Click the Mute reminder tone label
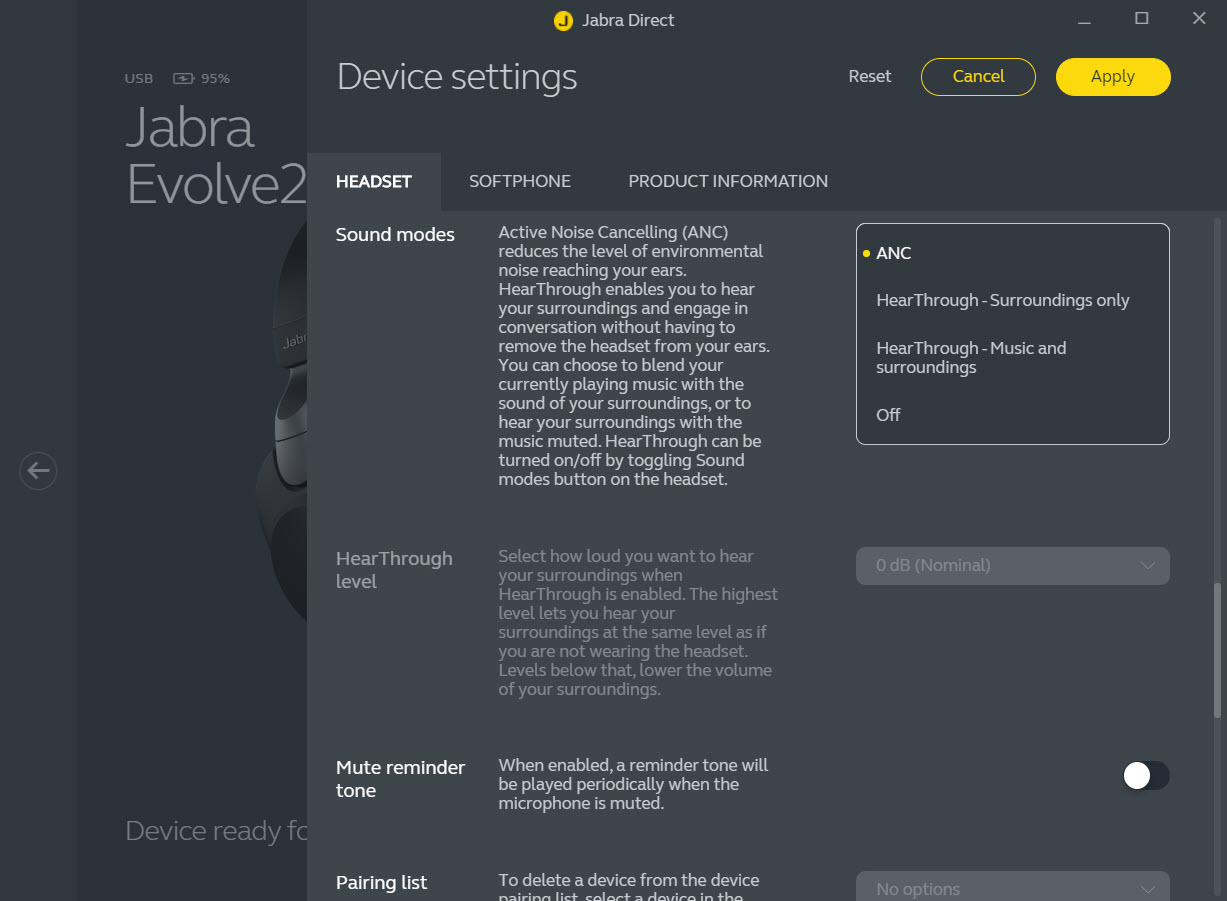Viewport: 1227px width, 901px height. click(x=400, y=779)
